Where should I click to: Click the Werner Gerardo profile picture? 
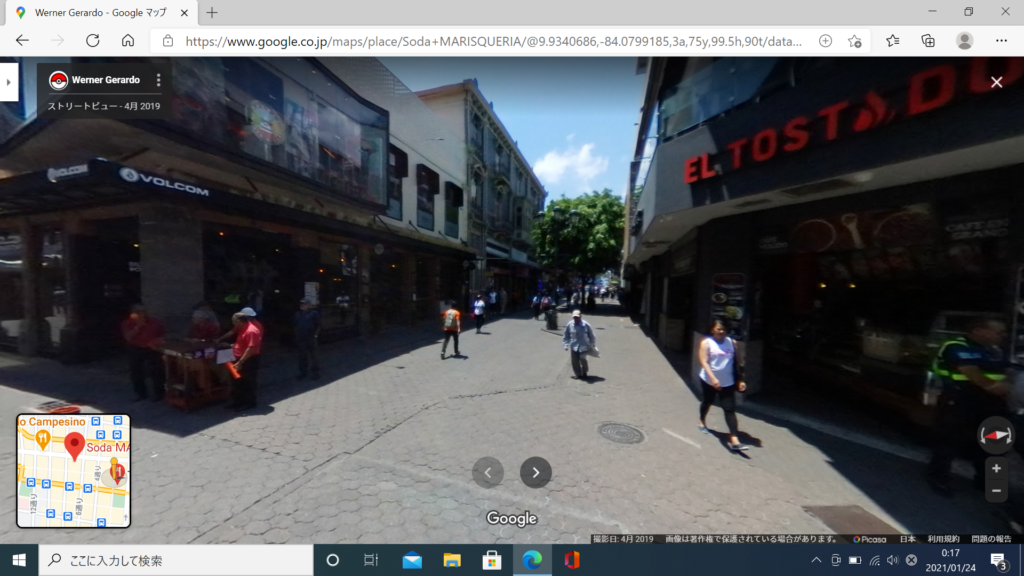click(58, 80)
